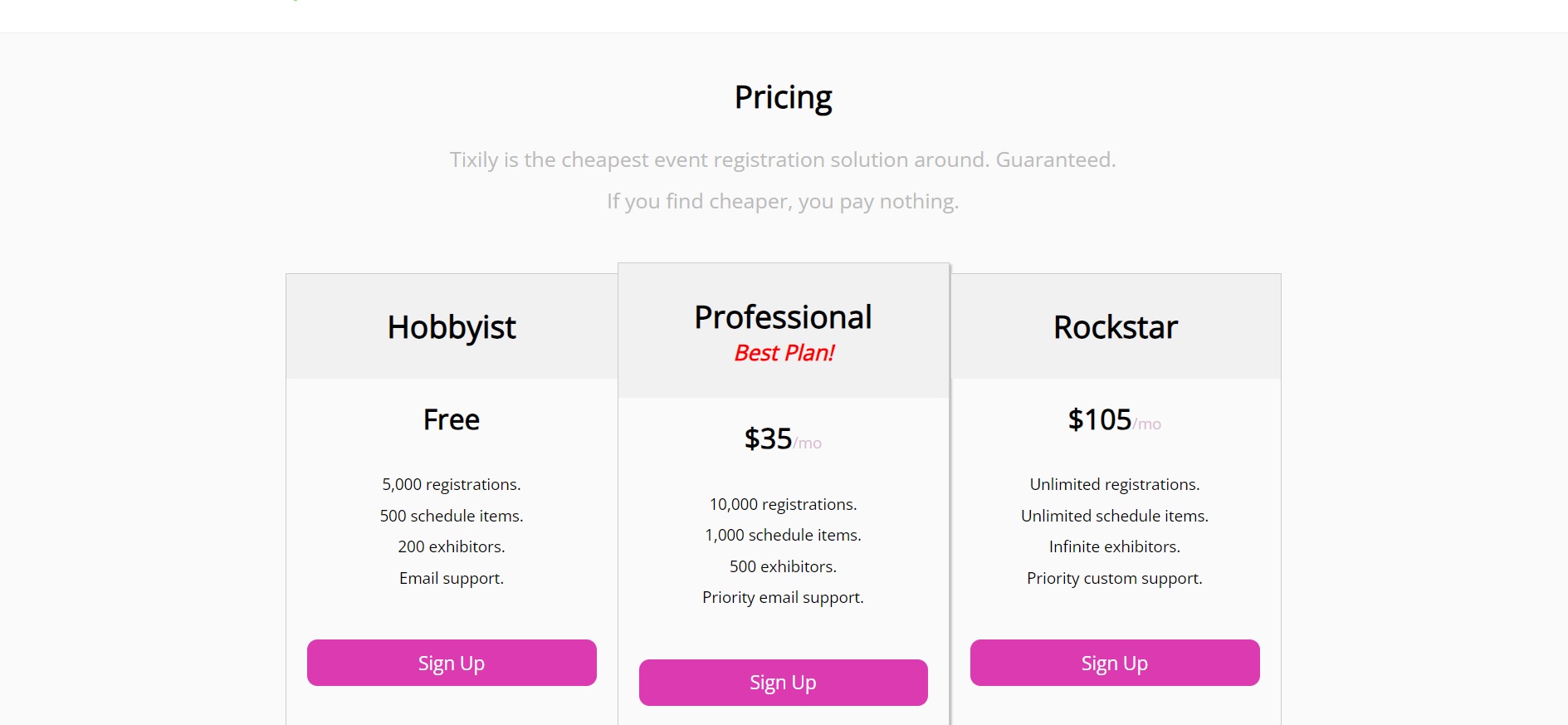The image size is (1568, 725).
Task: Click the 5,000 registrations feature line
Action: [452, 484]
